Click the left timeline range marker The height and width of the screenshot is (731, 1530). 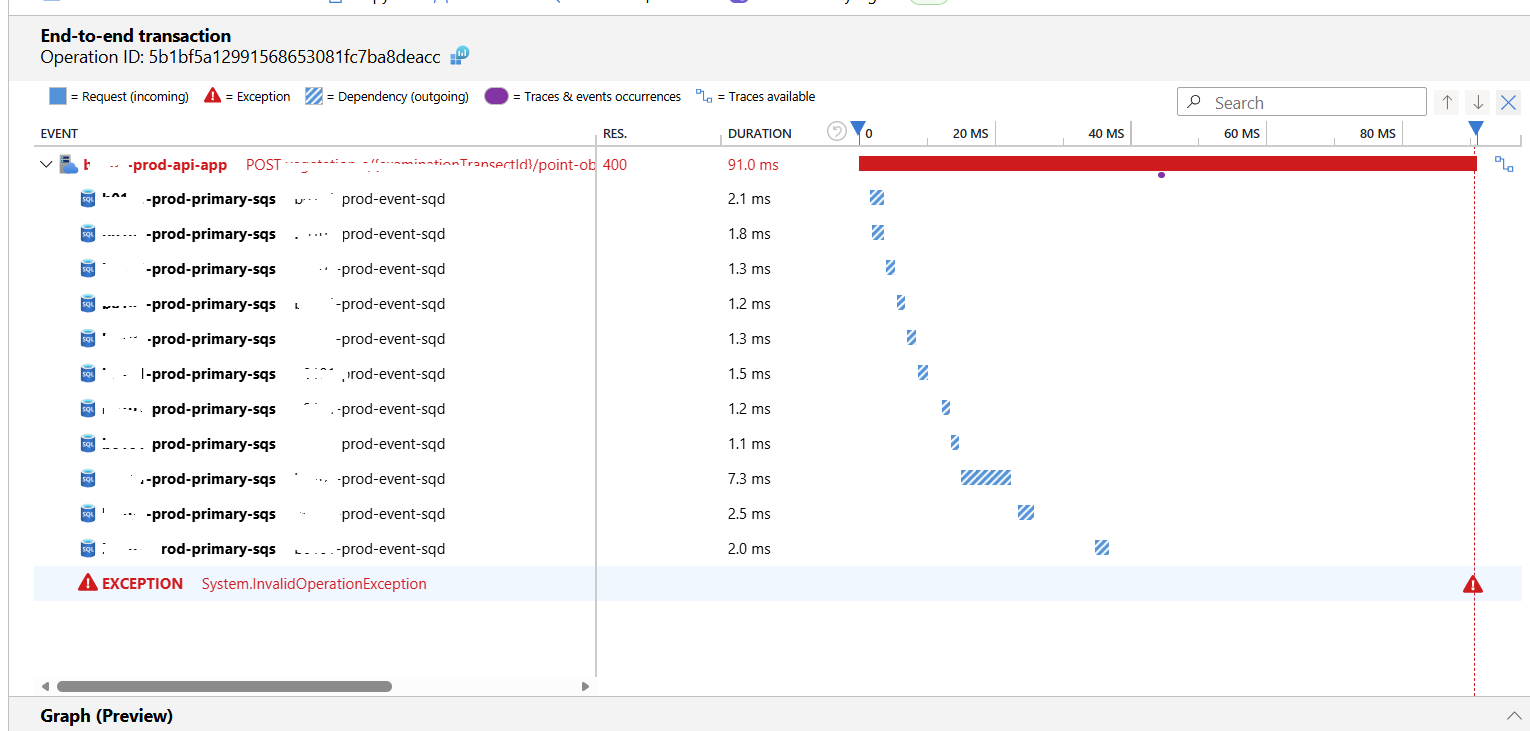[857, 129]
